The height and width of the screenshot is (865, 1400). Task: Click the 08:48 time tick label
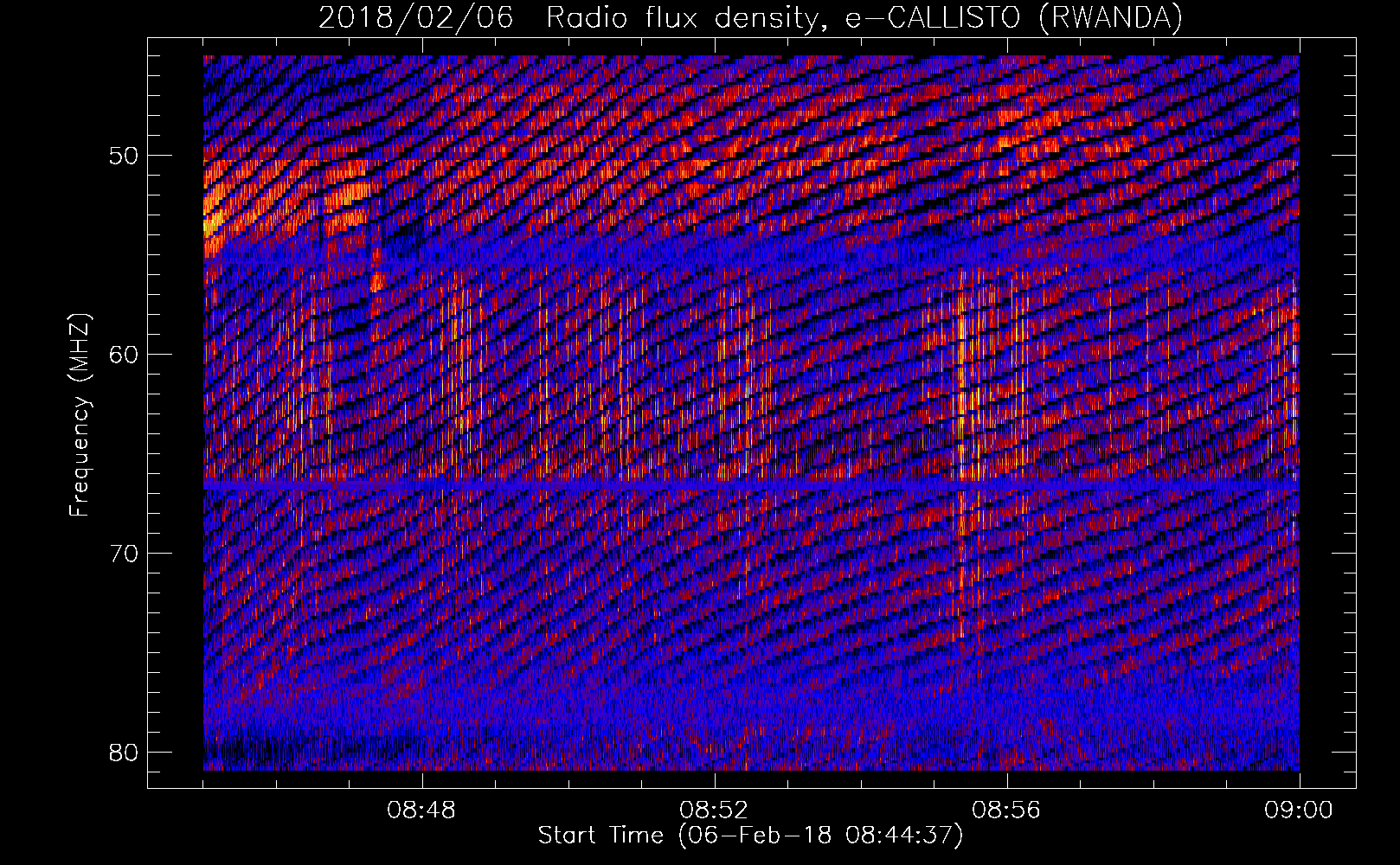pos(421,811)
